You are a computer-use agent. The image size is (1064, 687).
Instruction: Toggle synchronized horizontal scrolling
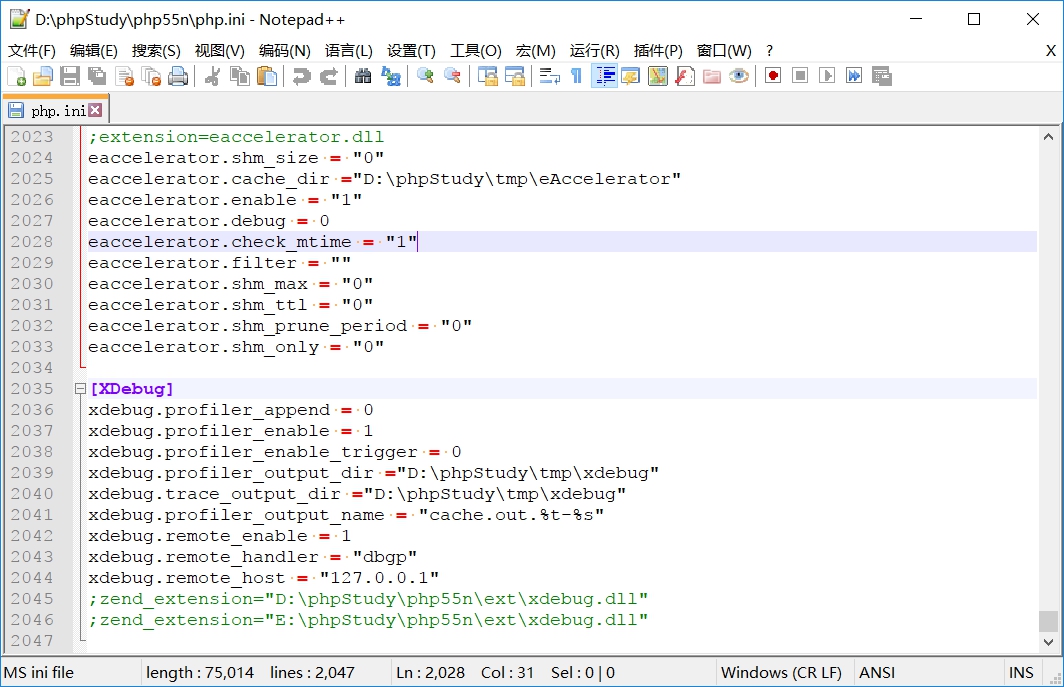point(514,76)
